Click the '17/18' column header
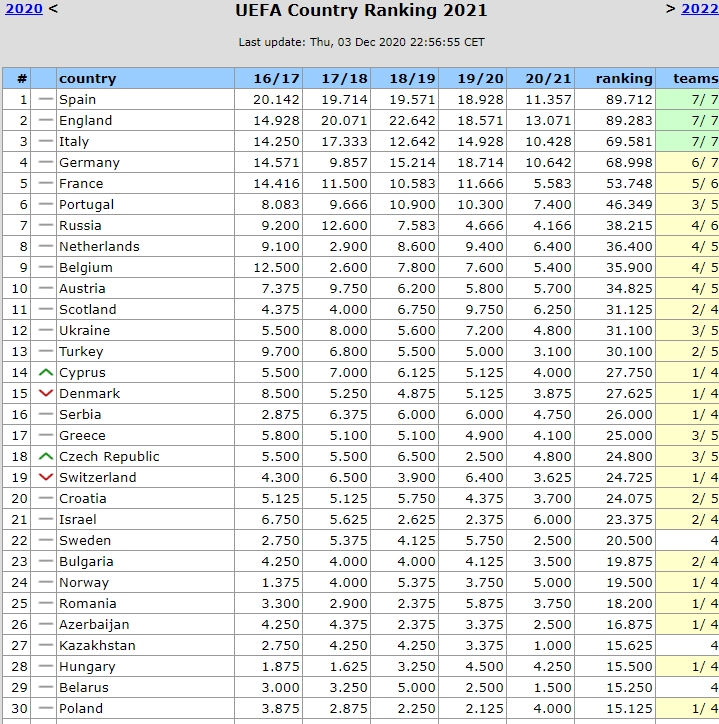719x724 pixels. (x=337, y=78)
